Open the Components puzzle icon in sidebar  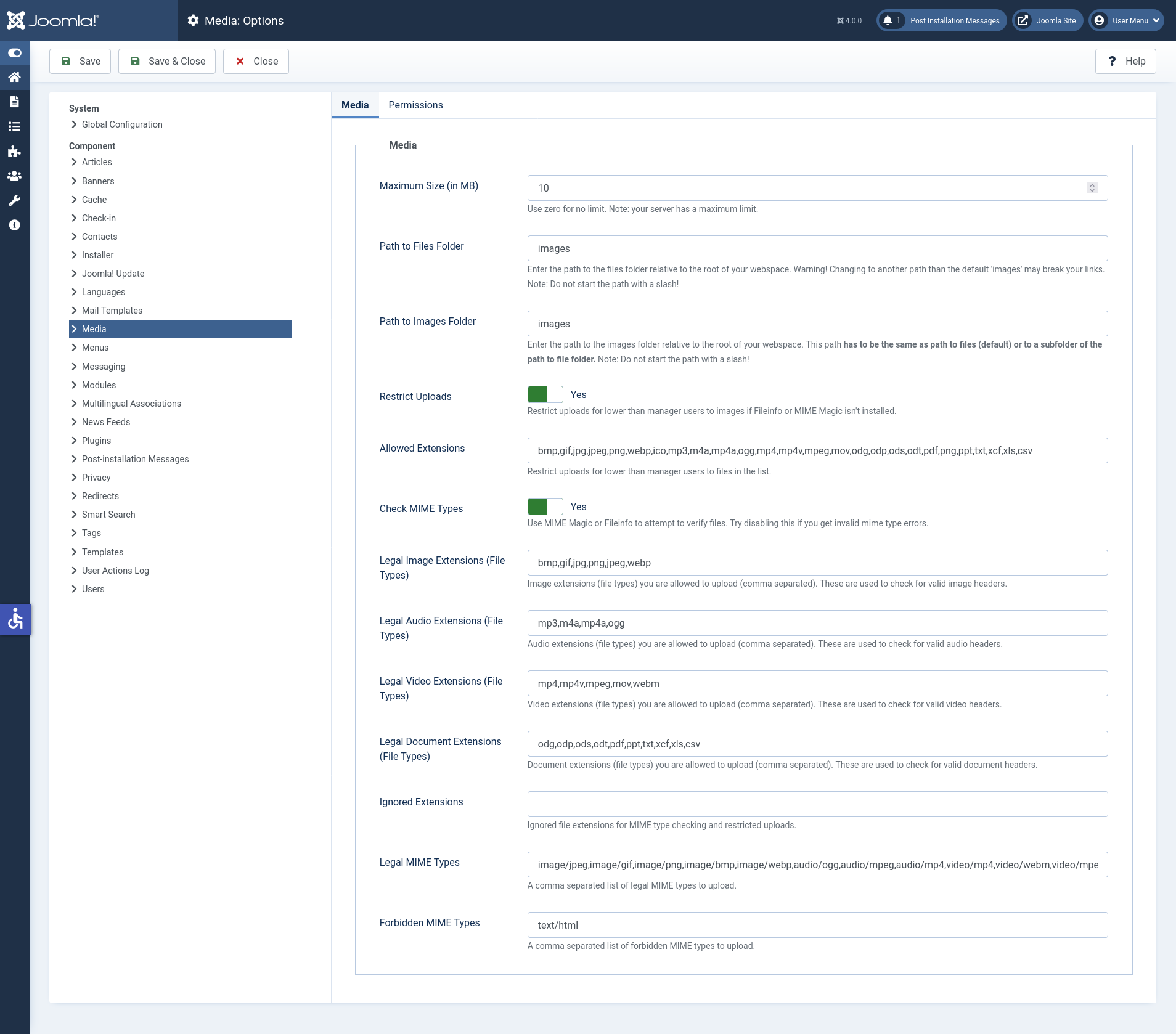[x=14, y=151]
